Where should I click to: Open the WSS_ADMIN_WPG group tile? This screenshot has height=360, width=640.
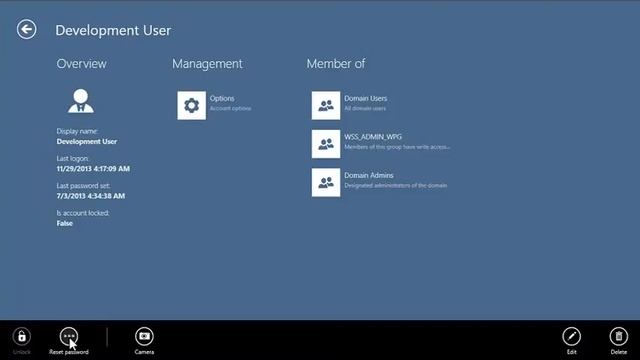(326, 144)
